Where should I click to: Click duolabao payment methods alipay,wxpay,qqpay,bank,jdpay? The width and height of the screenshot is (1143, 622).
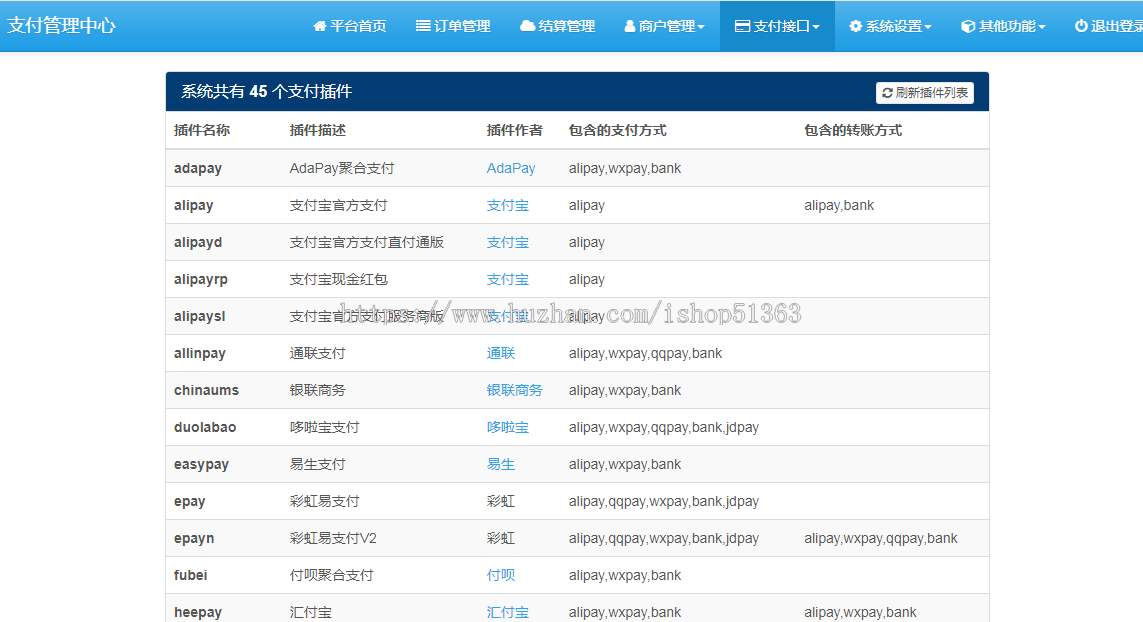(663, 427)
